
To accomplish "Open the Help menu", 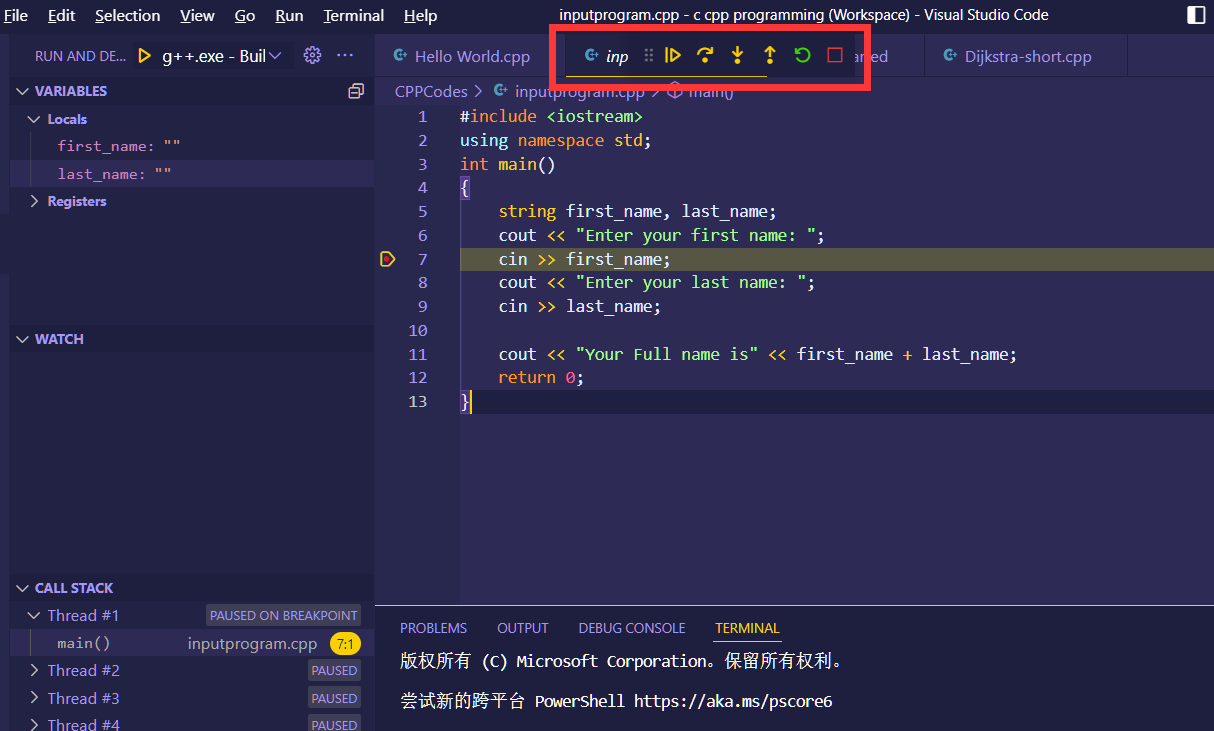I will click(x=420, y=15).
